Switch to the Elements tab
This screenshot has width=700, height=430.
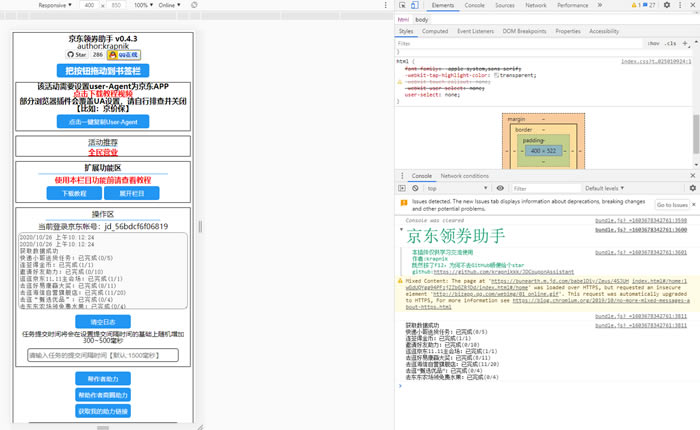tap(442, 5)
